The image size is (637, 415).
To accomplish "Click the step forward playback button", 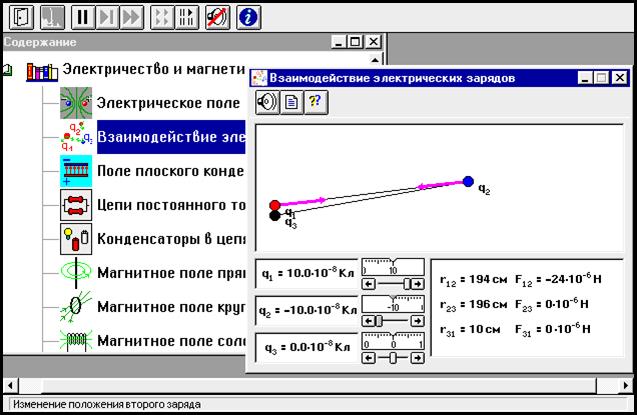I will 107,17.
